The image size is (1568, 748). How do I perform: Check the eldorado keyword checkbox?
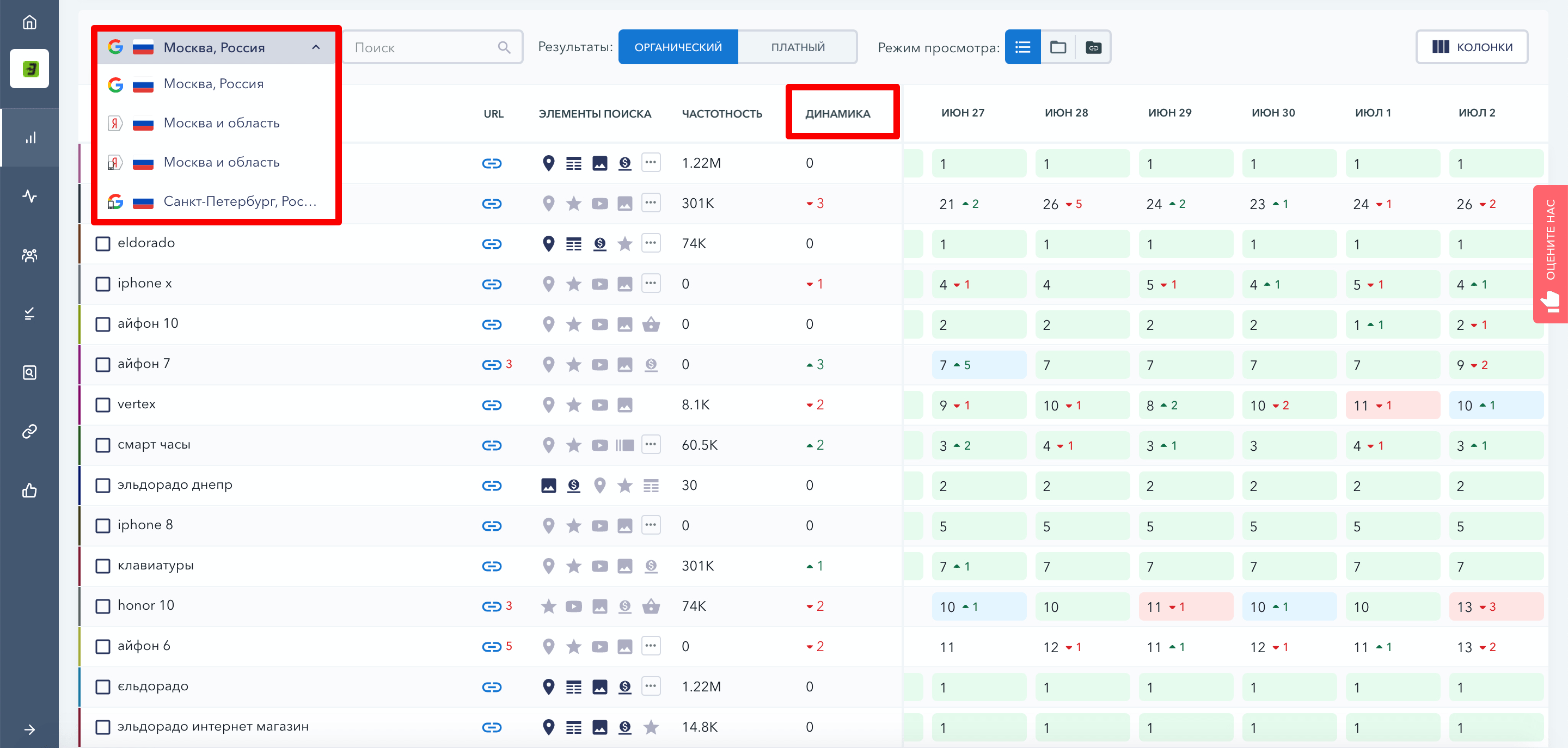coord(103,243)
